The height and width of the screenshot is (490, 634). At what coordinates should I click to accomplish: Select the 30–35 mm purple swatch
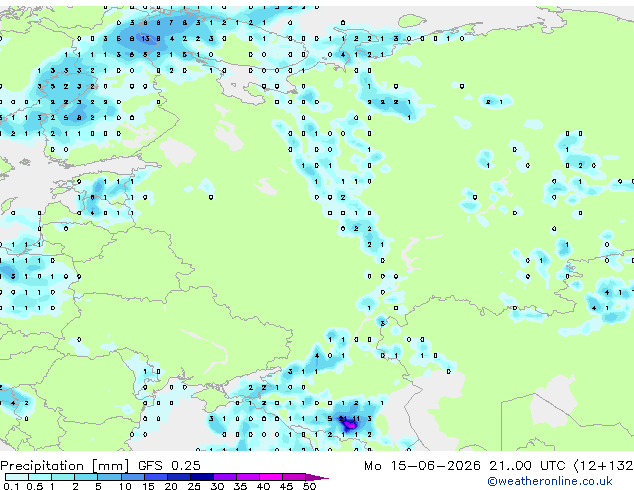224,477
